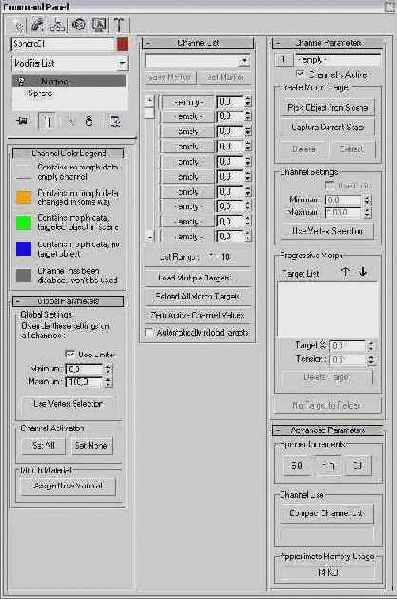Click Target % spinner arrows
Image resolution: width=397 pixels, height=599 pixels.
pyautogui.click(x=370, y=346)
